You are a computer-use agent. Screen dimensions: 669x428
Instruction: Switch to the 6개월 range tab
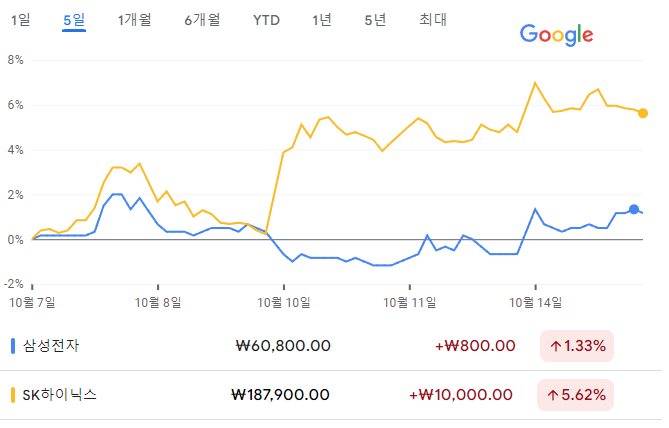click(202, 20)
